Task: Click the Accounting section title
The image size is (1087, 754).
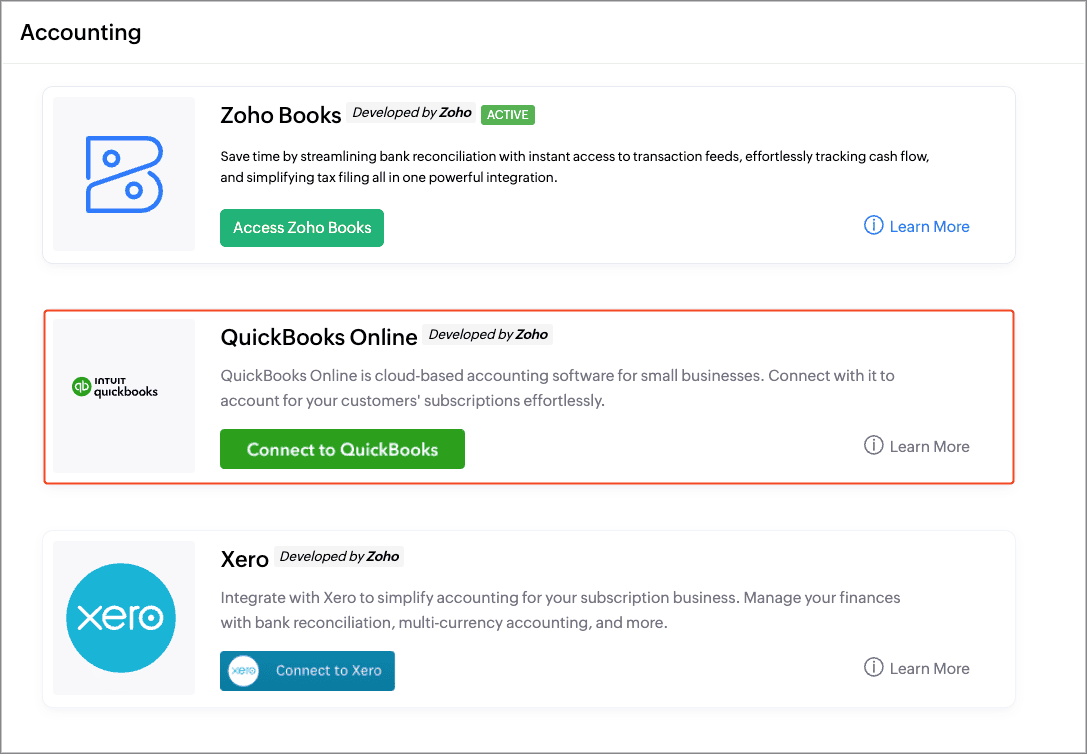Action: [x=81, y=33]
